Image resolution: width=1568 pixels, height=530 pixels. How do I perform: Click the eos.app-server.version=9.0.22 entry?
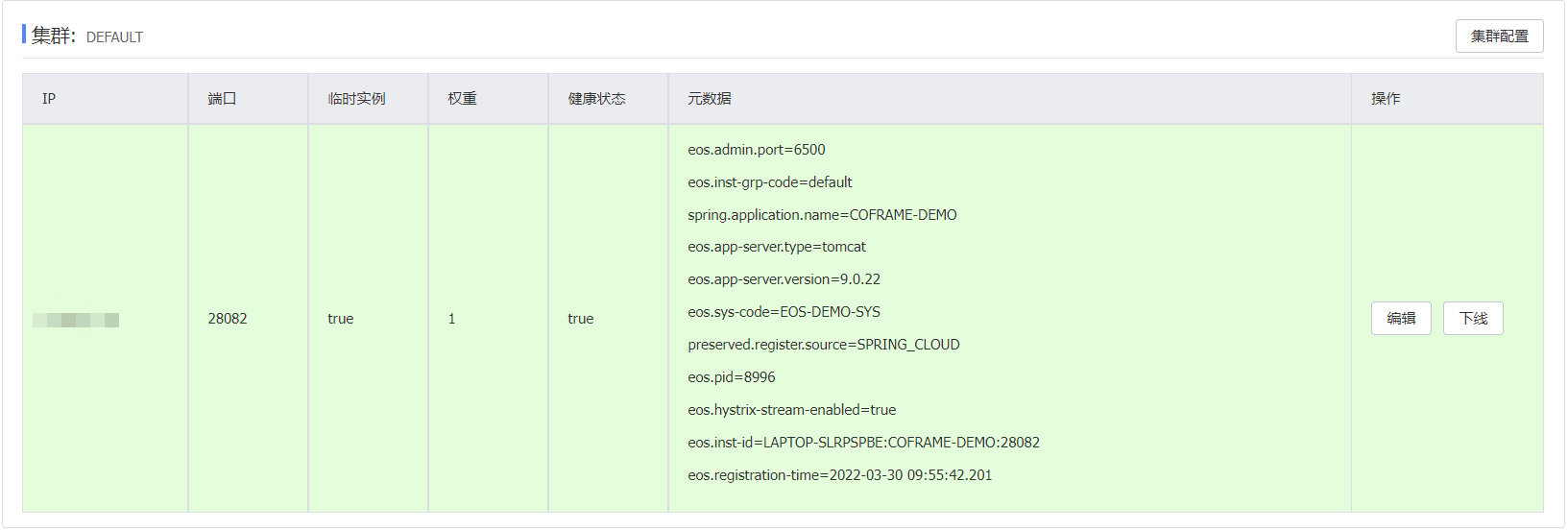click(x=784, y=279)
